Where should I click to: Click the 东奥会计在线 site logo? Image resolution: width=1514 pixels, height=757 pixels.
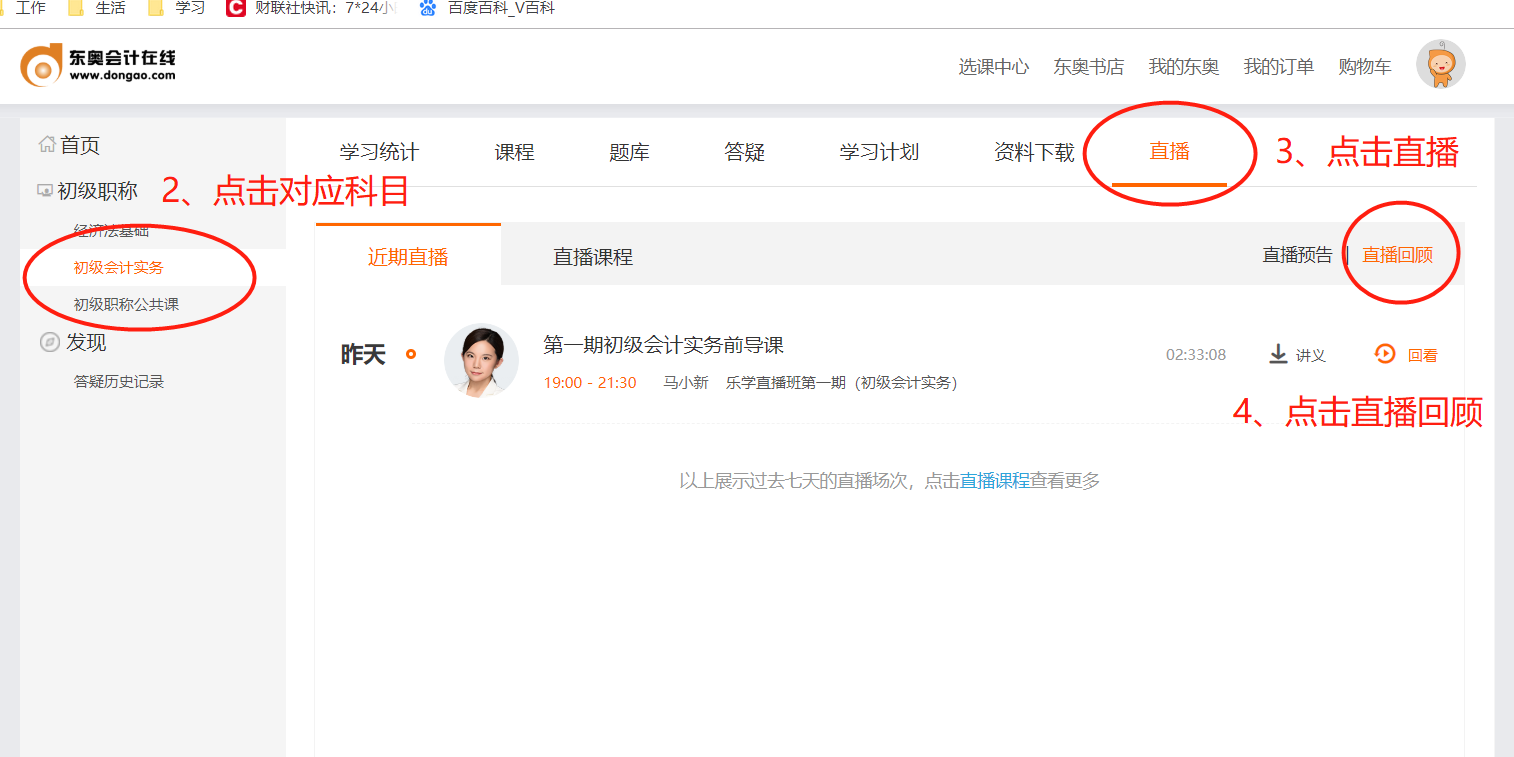[97, 63]
